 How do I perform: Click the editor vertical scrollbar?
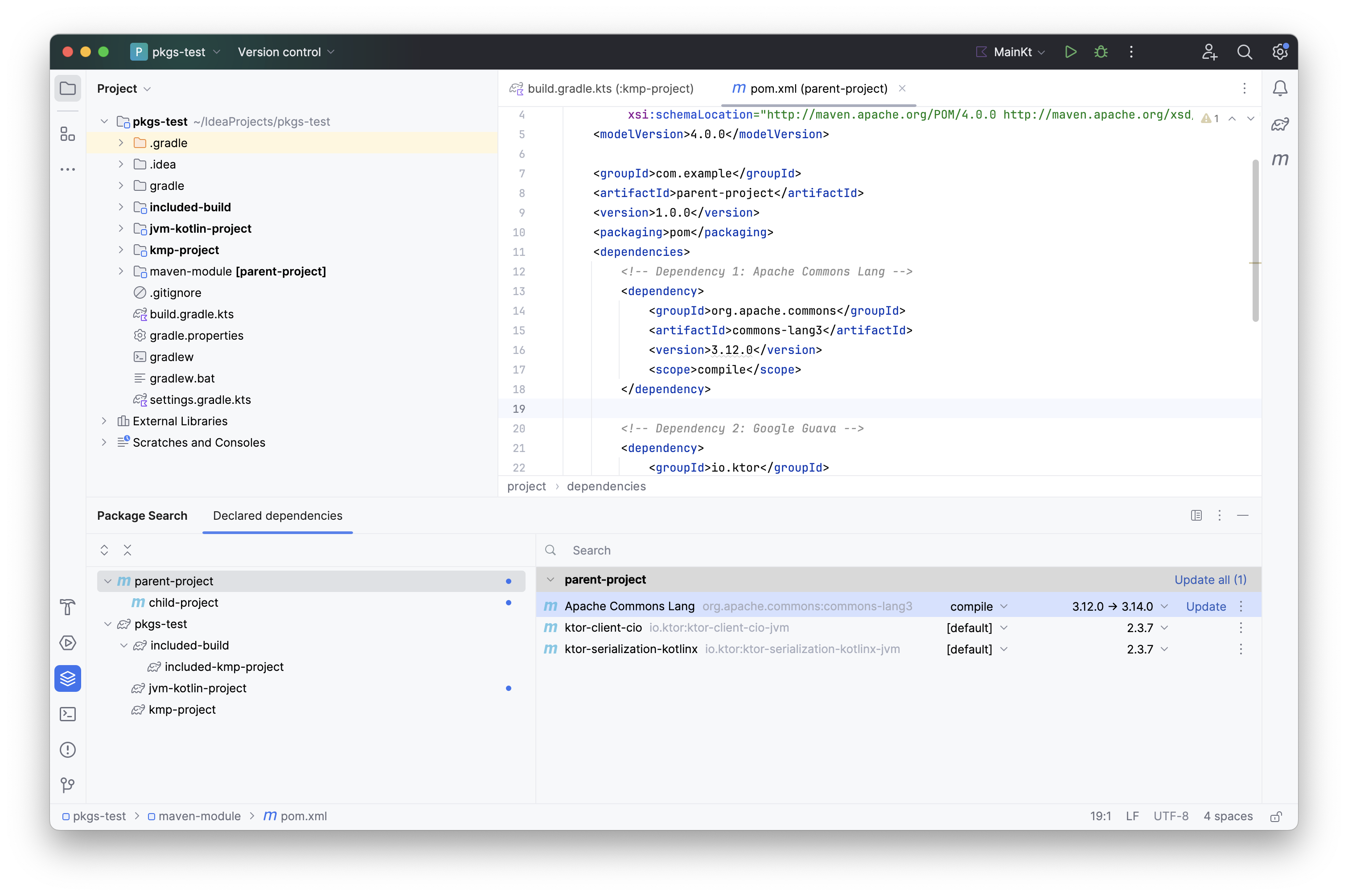1255,240
